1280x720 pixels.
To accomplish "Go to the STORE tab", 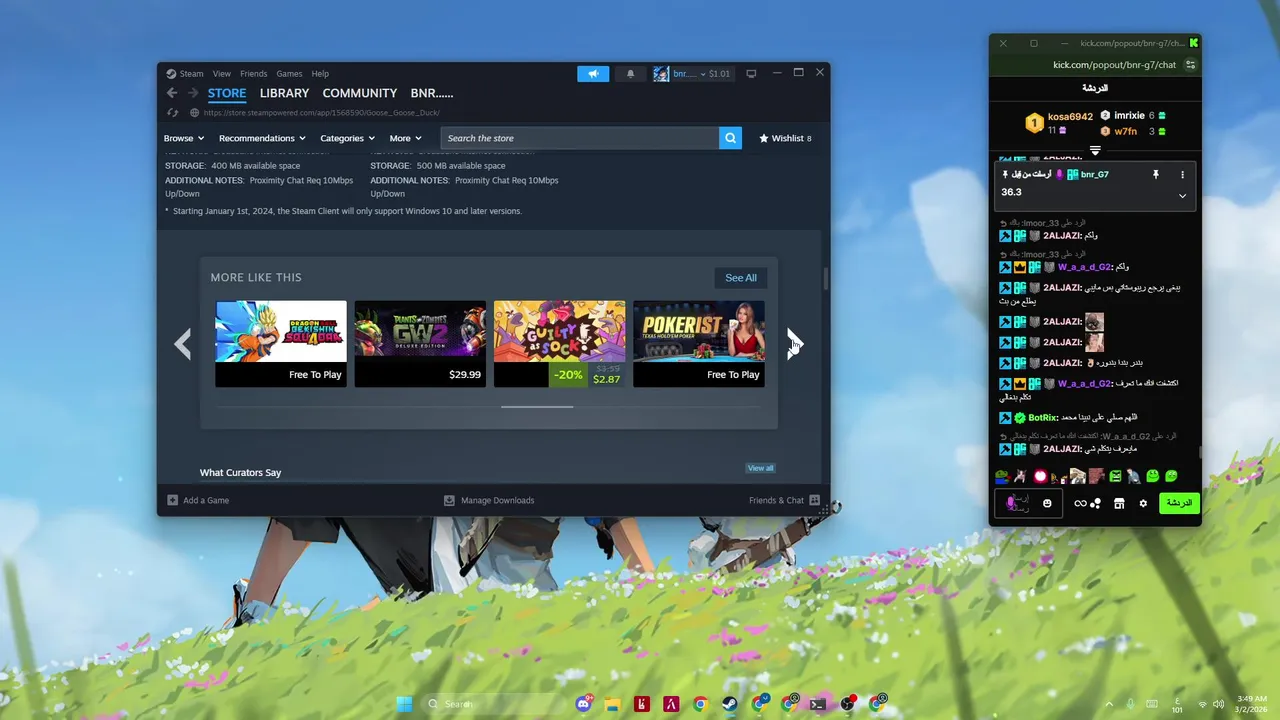I will tap(227, 93).
